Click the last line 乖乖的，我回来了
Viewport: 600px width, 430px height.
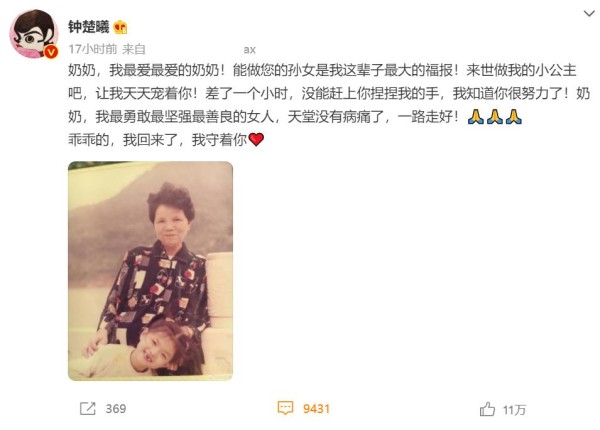tap(158, 140)
